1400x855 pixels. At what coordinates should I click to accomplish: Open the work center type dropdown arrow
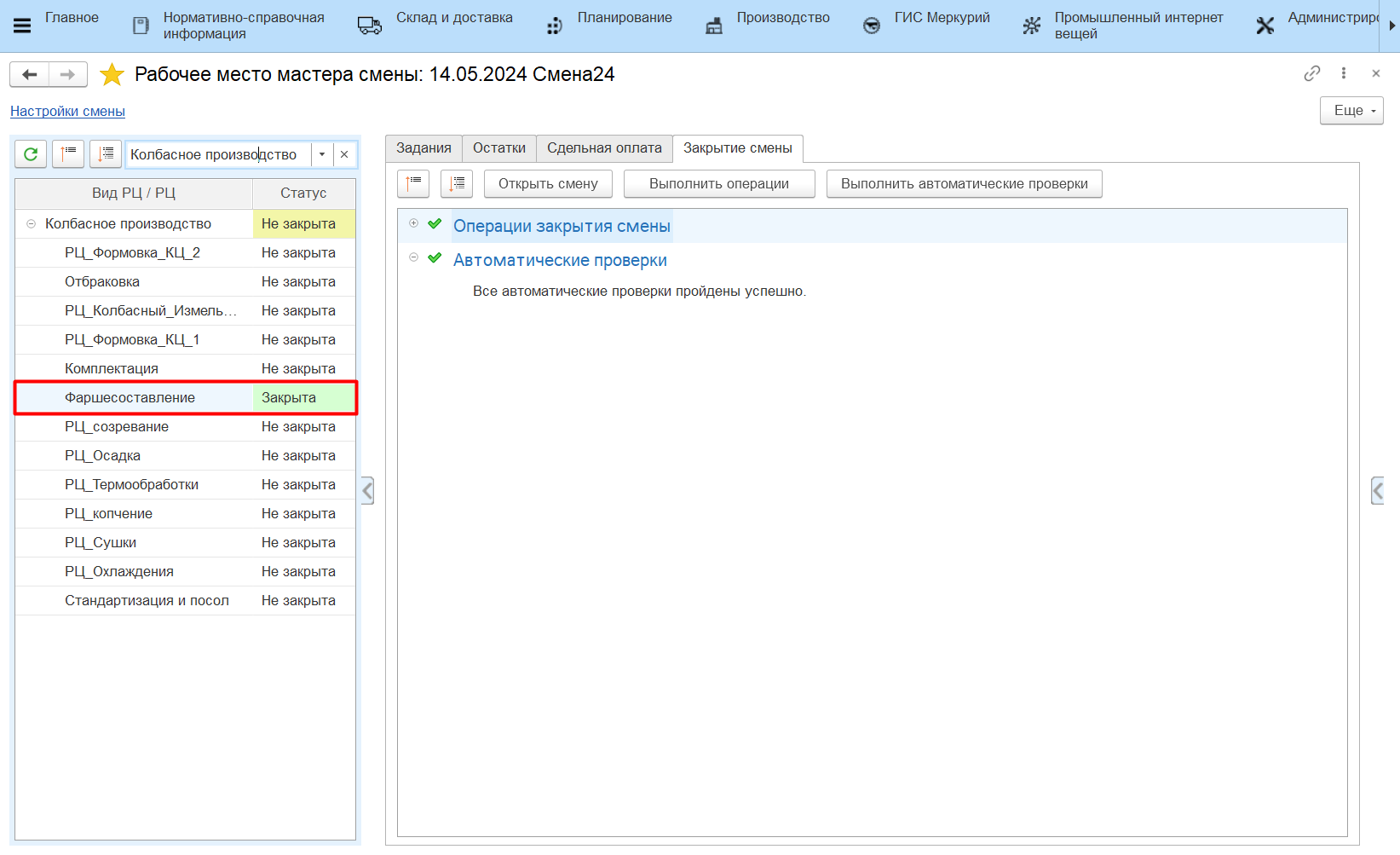point(322,154)
